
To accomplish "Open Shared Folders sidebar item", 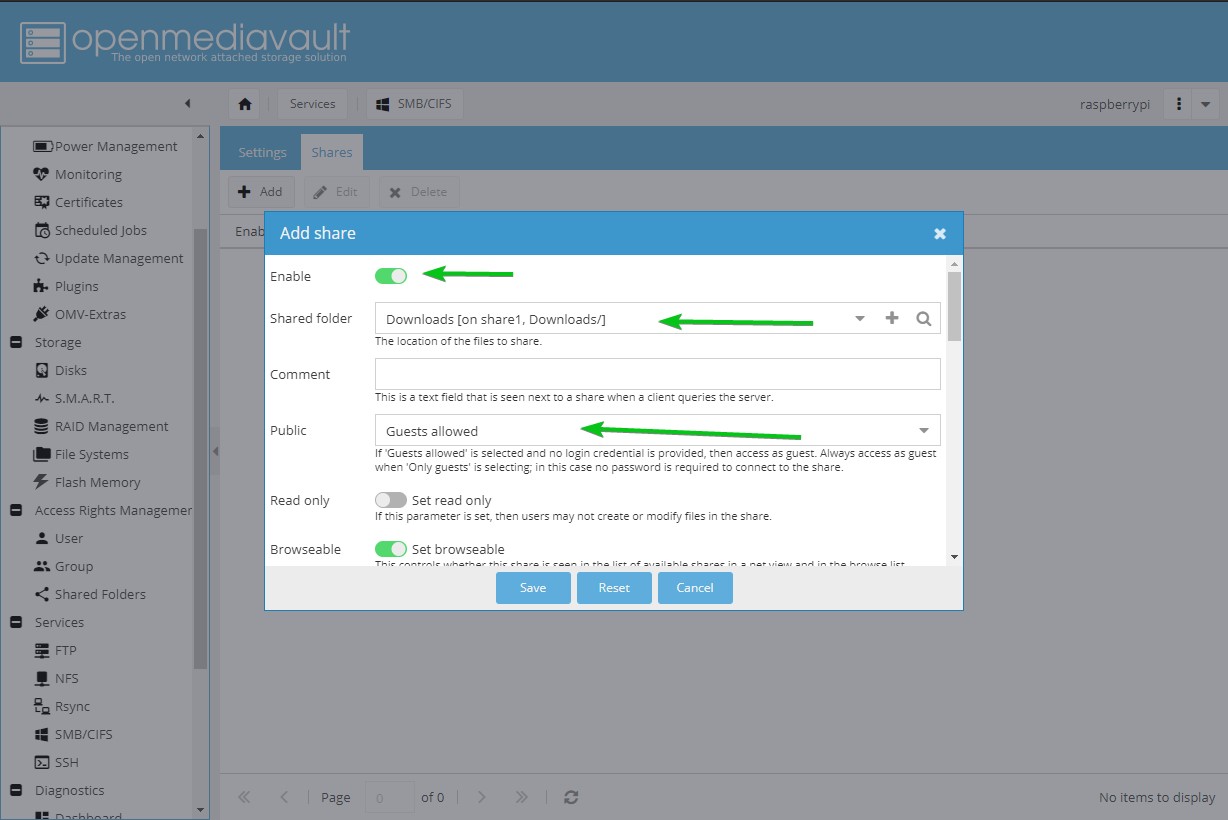I will (89, 594).
